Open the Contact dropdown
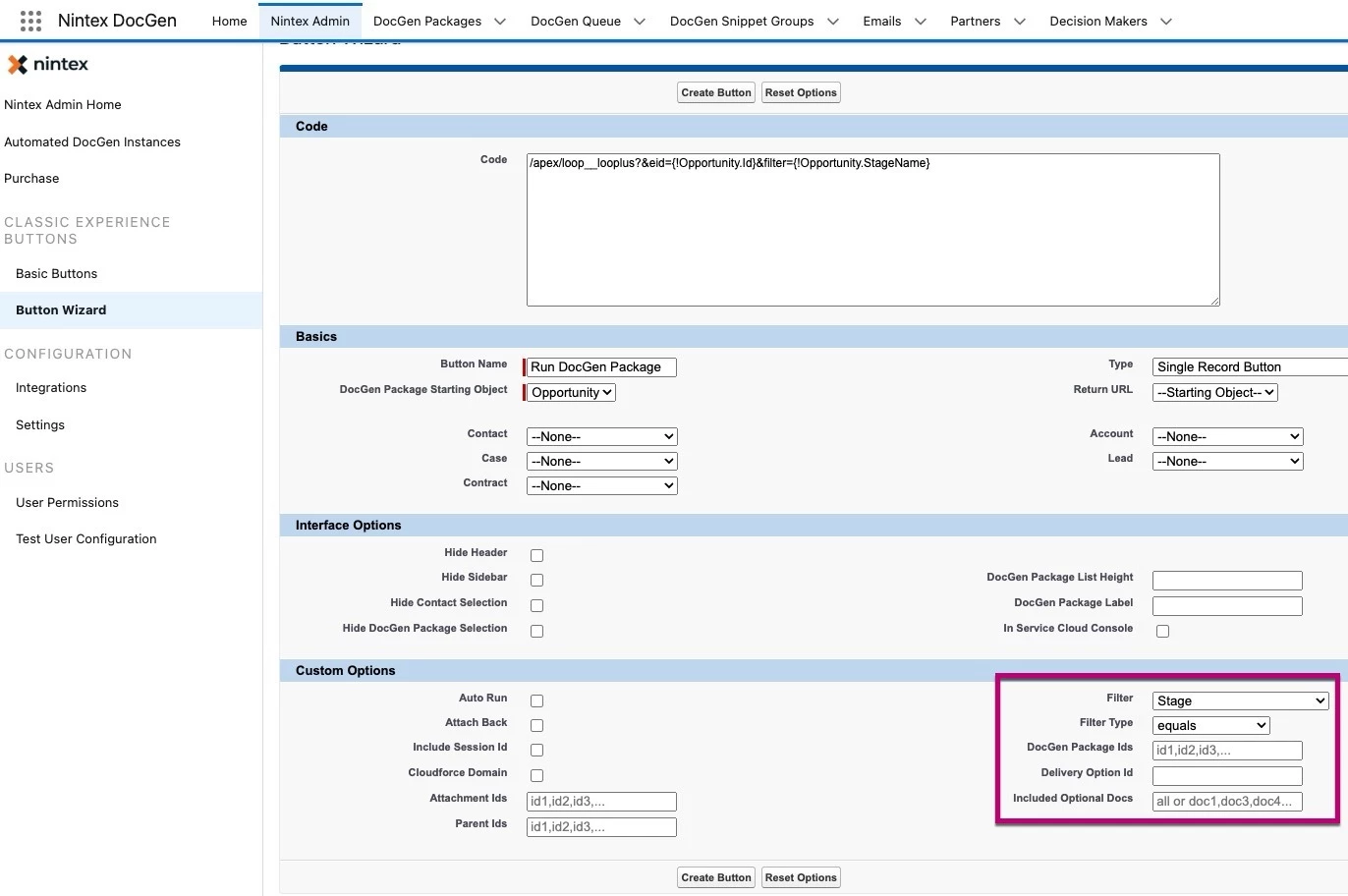1348x896 pixels. (601, 436)
